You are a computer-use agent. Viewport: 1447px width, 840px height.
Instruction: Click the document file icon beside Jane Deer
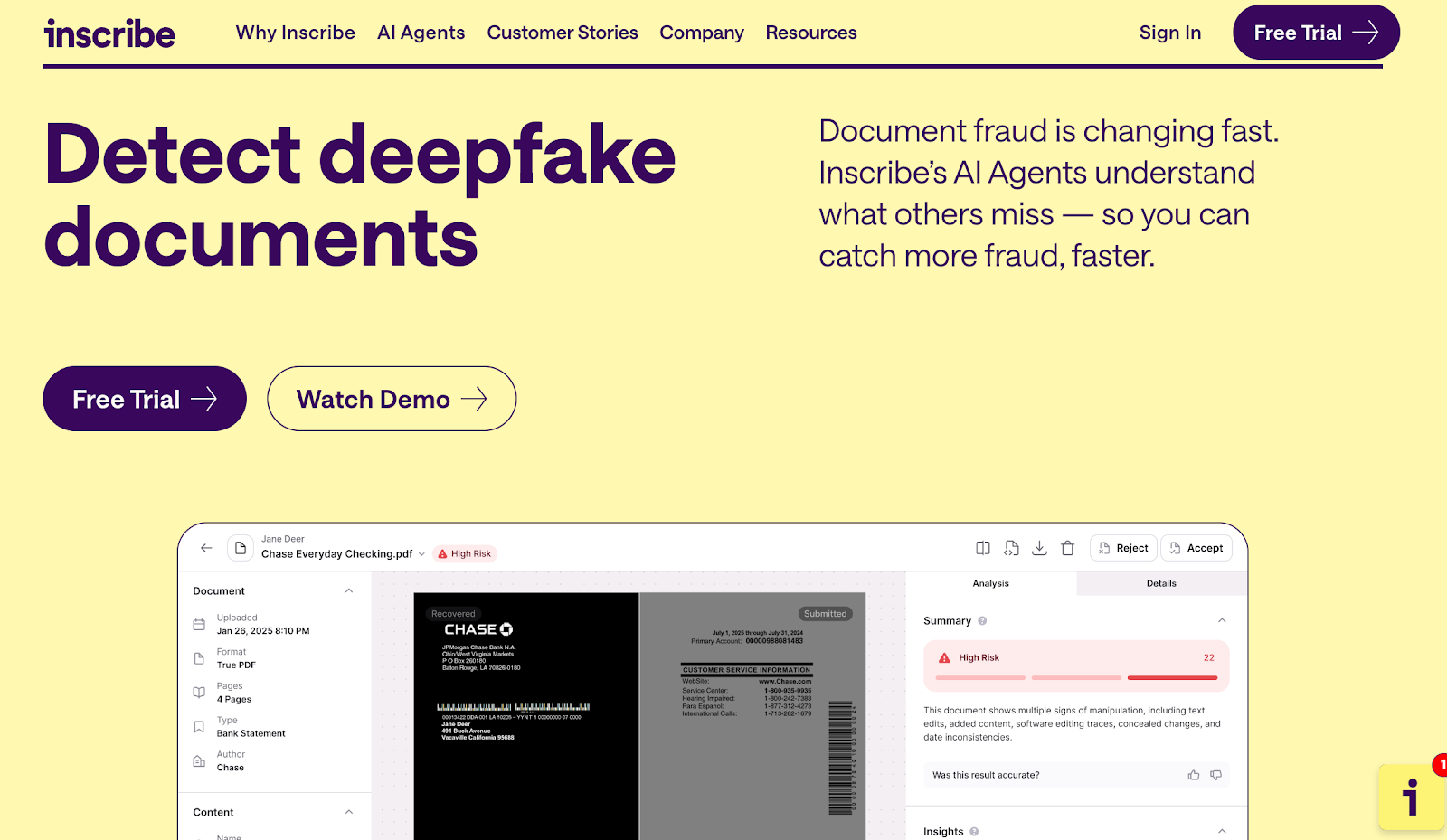coord(241,548)
